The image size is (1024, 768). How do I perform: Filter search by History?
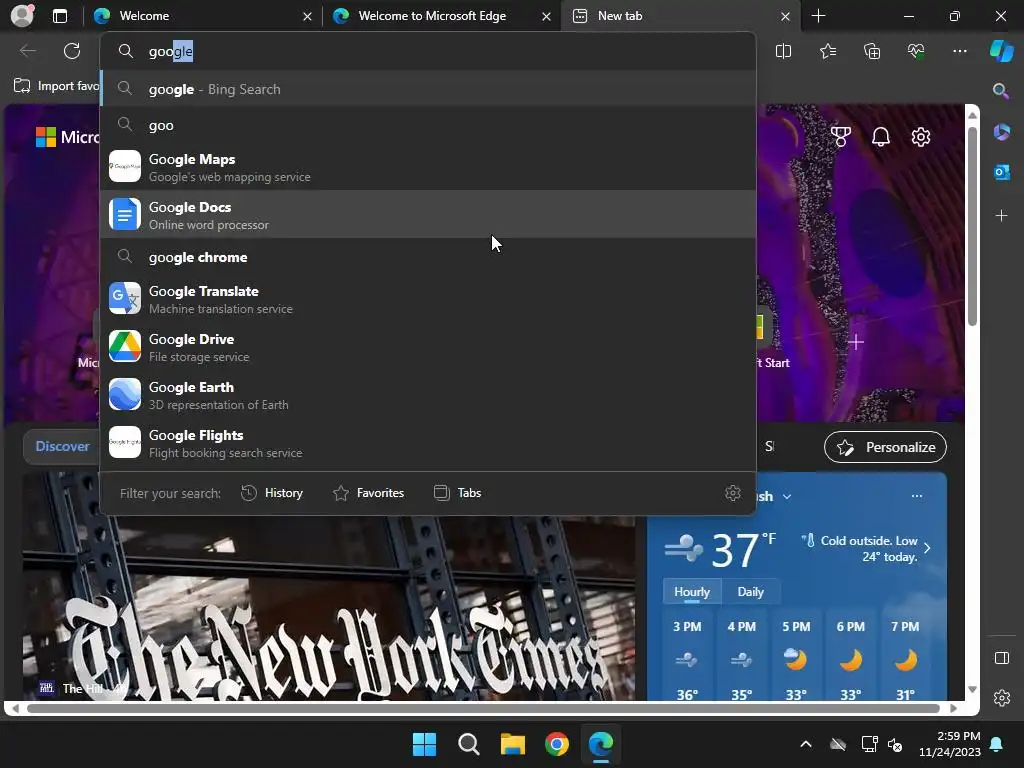click(272, 493)
